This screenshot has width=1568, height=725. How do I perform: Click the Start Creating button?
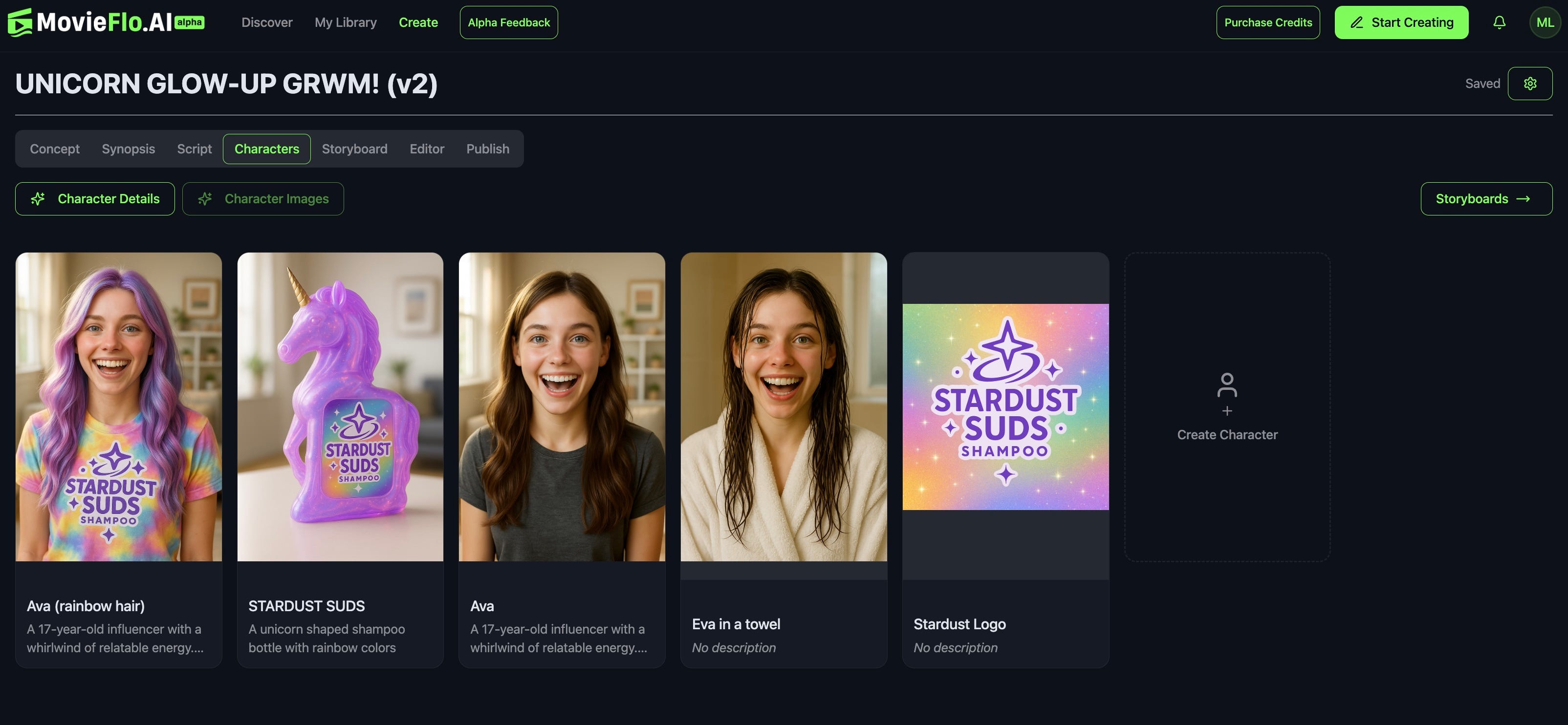(x=1401, y=22)
